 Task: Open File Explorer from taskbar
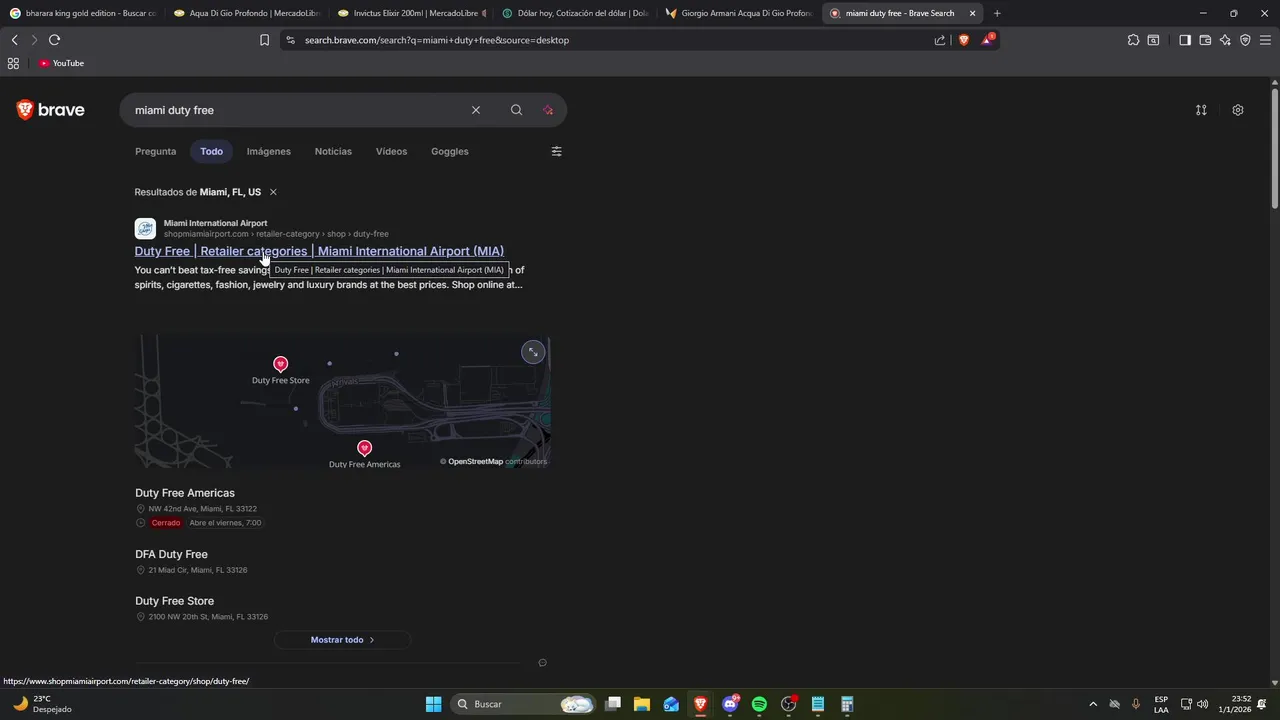[642, 704]
